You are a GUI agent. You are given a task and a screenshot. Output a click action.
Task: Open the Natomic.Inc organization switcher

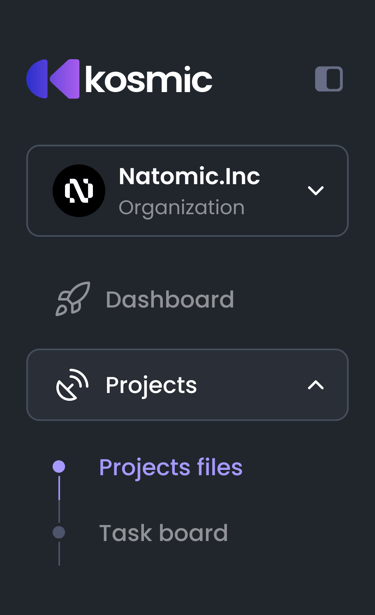click(187, 191)
